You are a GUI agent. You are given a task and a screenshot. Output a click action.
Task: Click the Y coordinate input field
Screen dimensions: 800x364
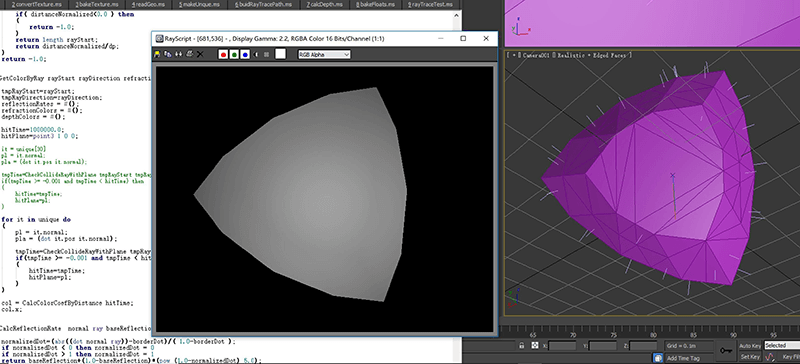point(603,346)
